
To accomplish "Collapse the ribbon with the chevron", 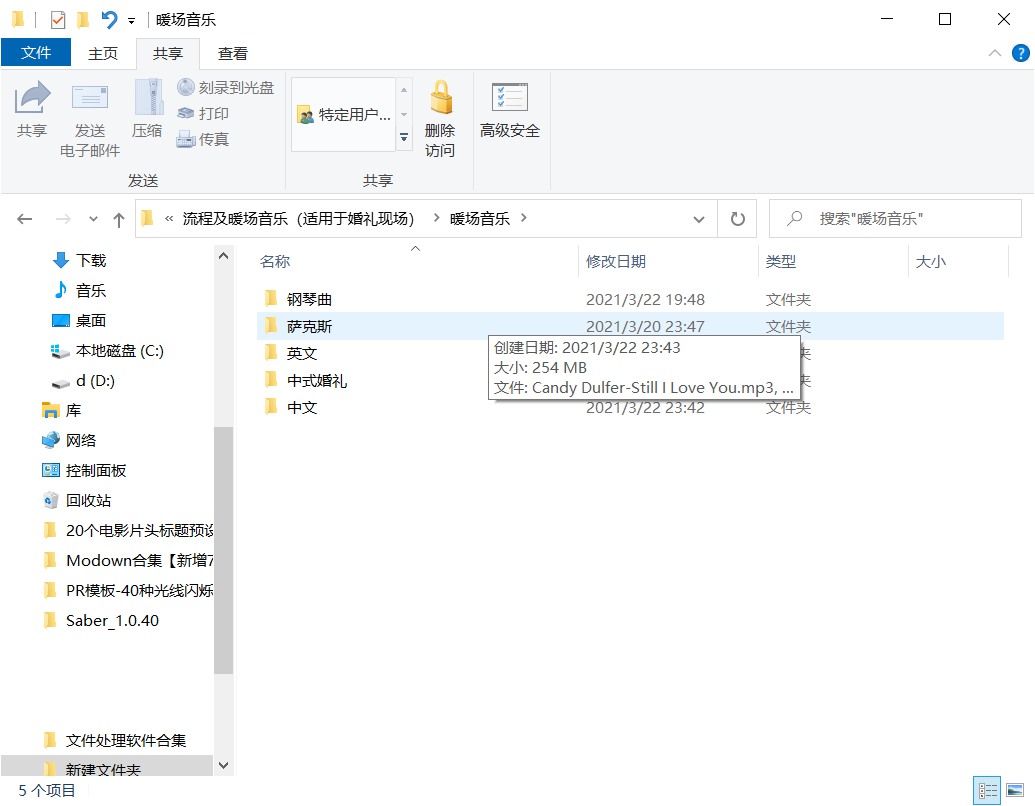I will click(x=995, y=53).
